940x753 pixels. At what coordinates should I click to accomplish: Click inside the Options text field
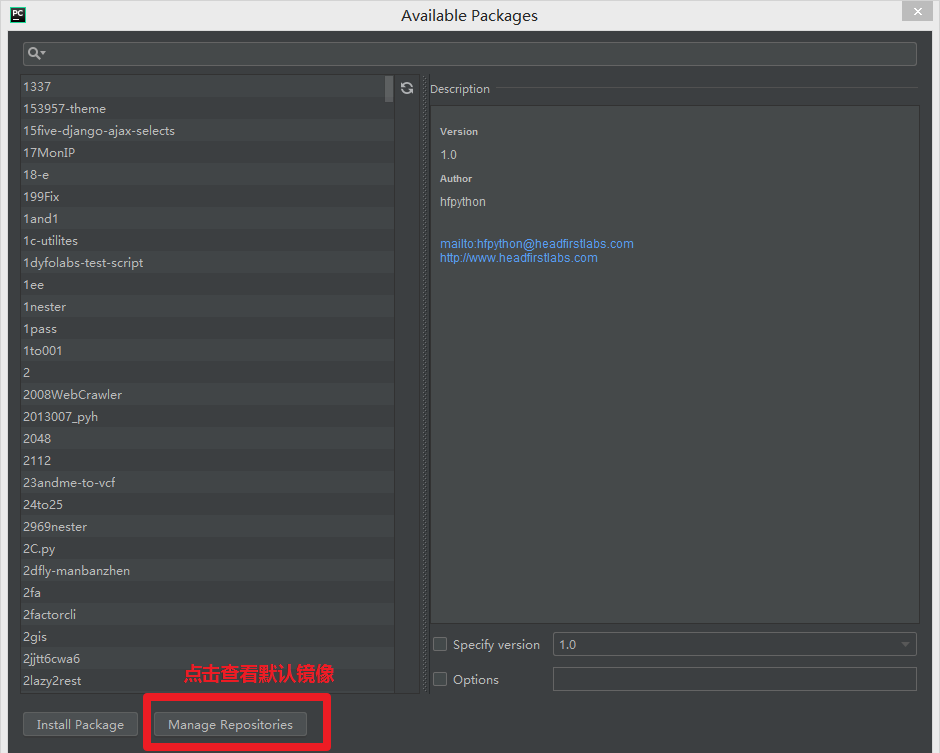point(735,679)
